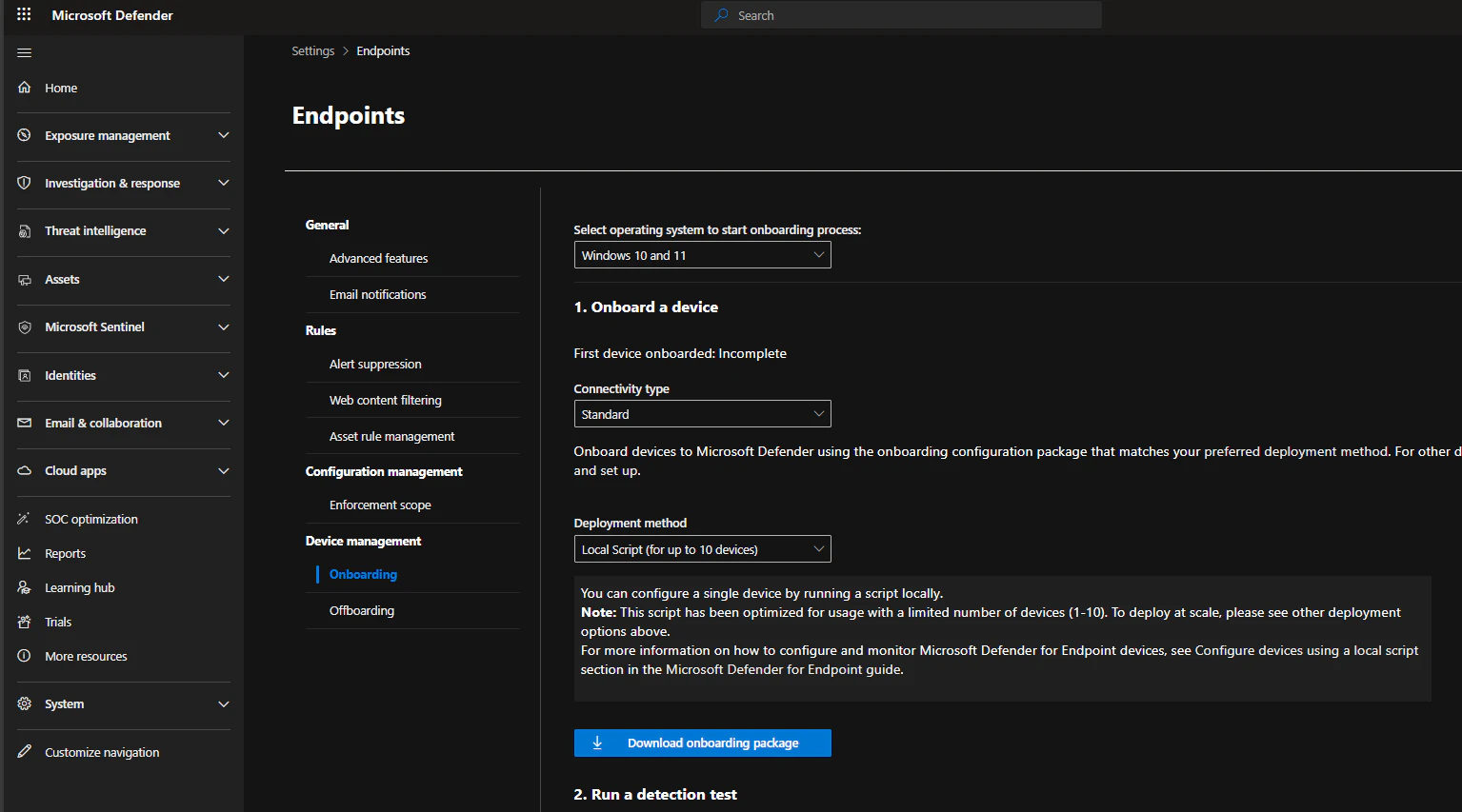The height and width of the screenshot is (812, 1462).
Task: Click the Threat intelligence icon
Action: coord(25,231)
